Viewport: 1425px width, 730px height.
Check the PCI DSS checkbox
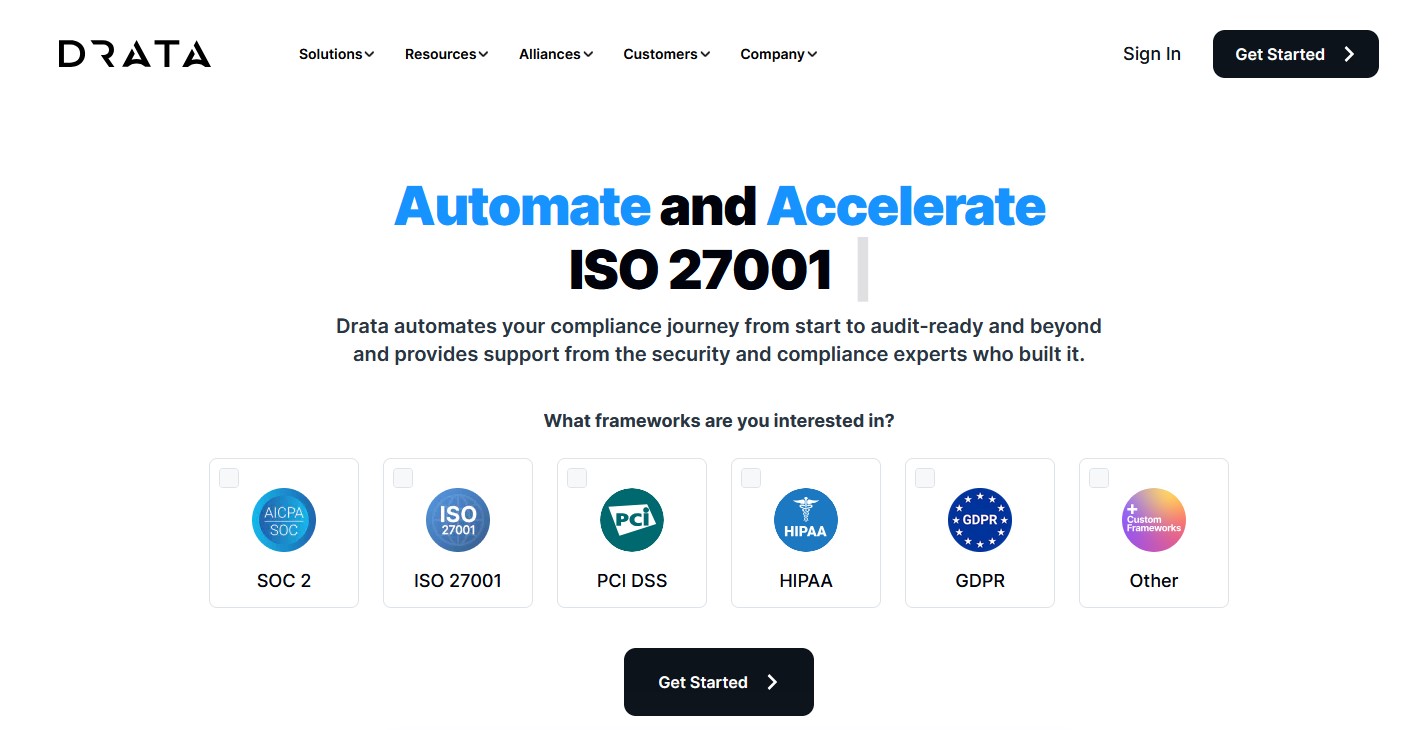click(x=577, y=478)
